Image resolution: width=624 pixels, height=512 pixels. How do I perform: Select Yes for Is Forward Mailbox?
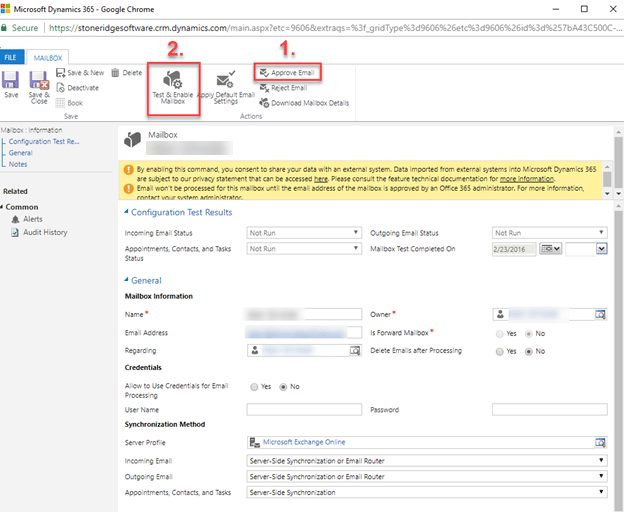pos(499,334)
